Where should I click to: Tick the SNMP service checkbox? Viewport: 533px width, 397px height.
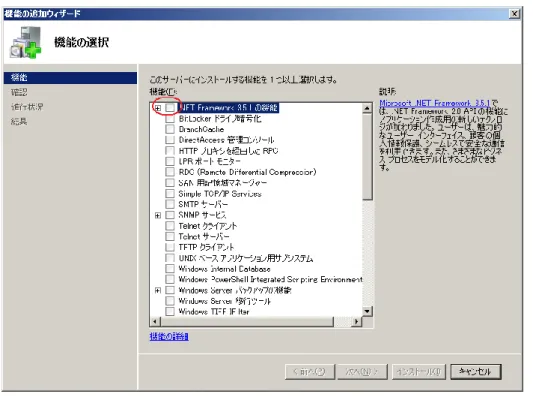pos(170,215)
